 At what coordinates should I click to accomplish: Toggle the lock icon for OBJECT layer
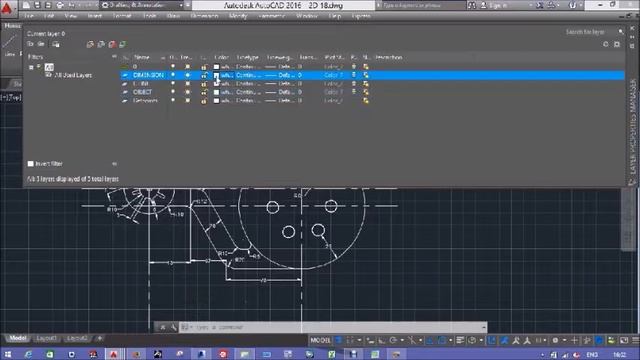pos(204,92)
